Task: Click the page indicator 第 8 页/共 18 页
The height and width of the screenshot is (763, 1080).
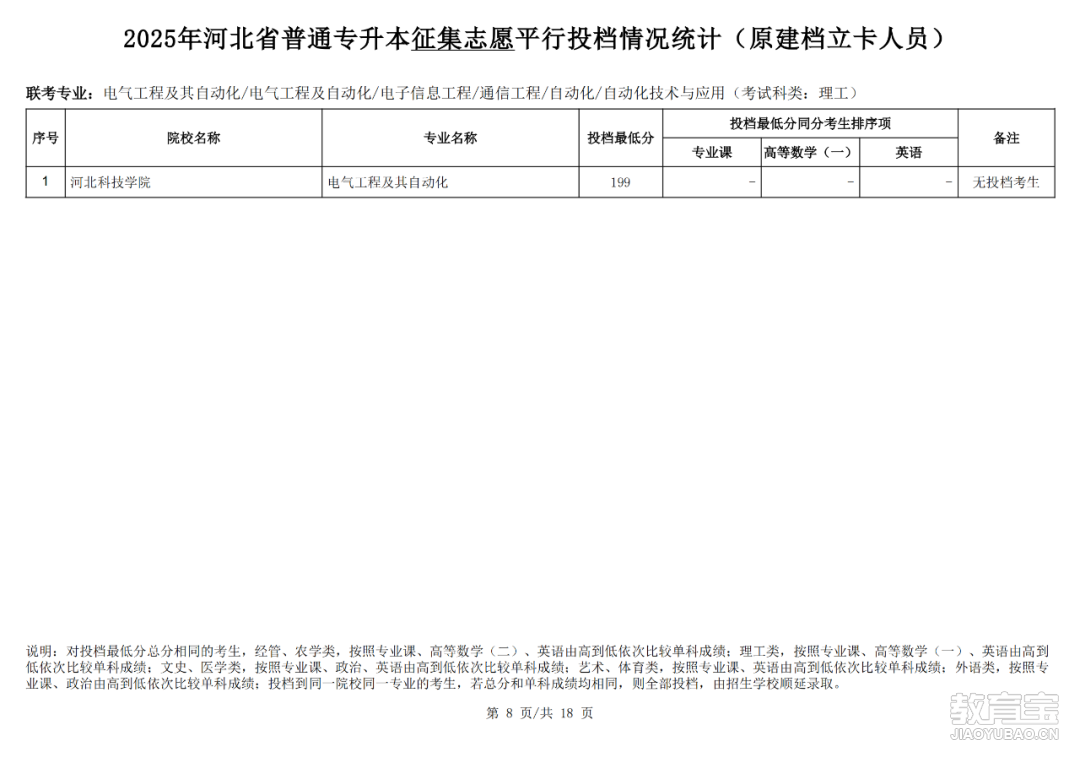Action: [539, 713]
